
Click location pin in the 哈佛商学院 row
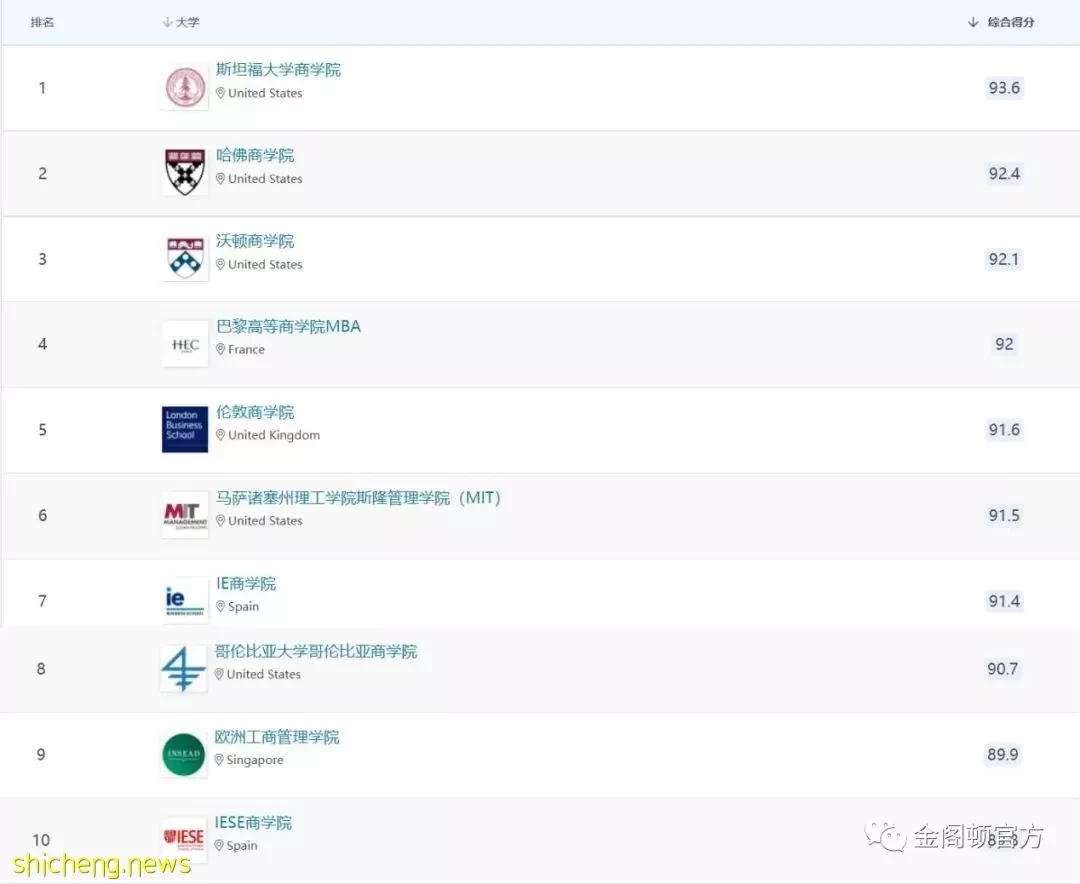[x=220, y=178]
